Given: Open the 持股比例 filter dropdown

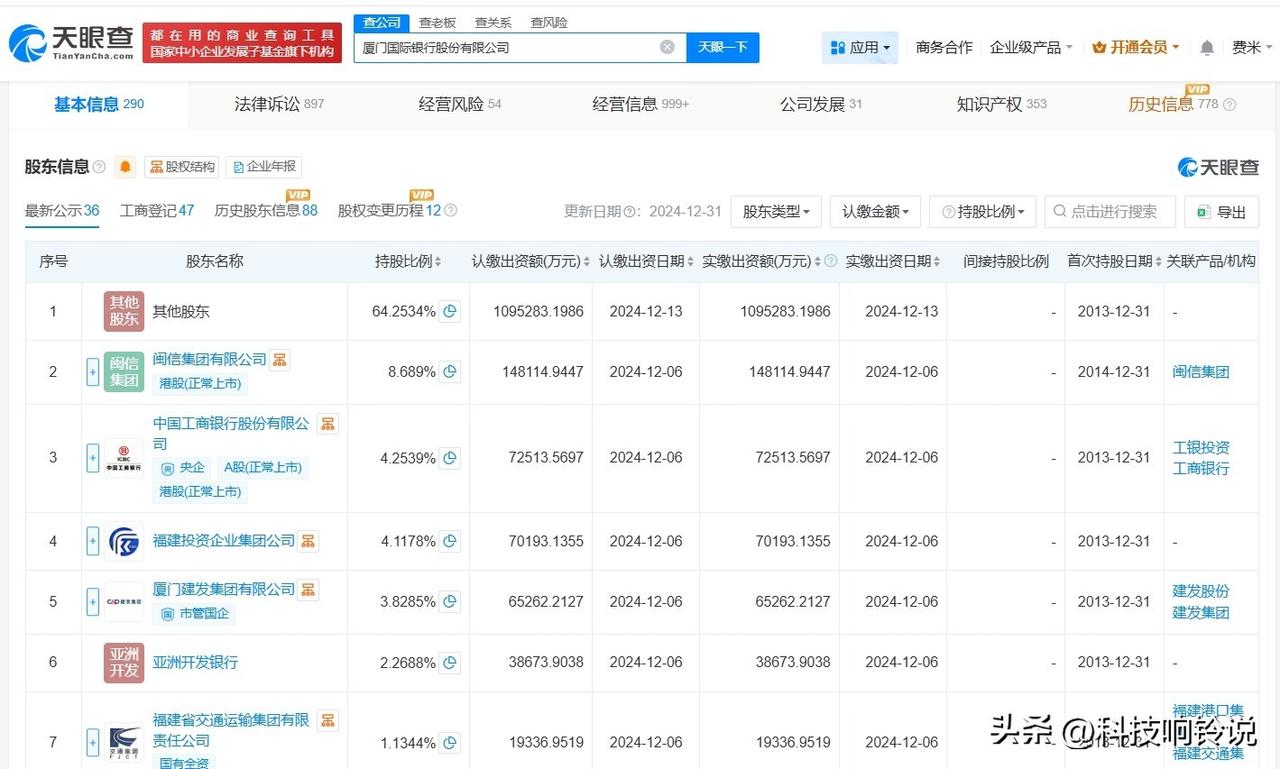Looking at the screenshot, I should (x=983, y=212).
